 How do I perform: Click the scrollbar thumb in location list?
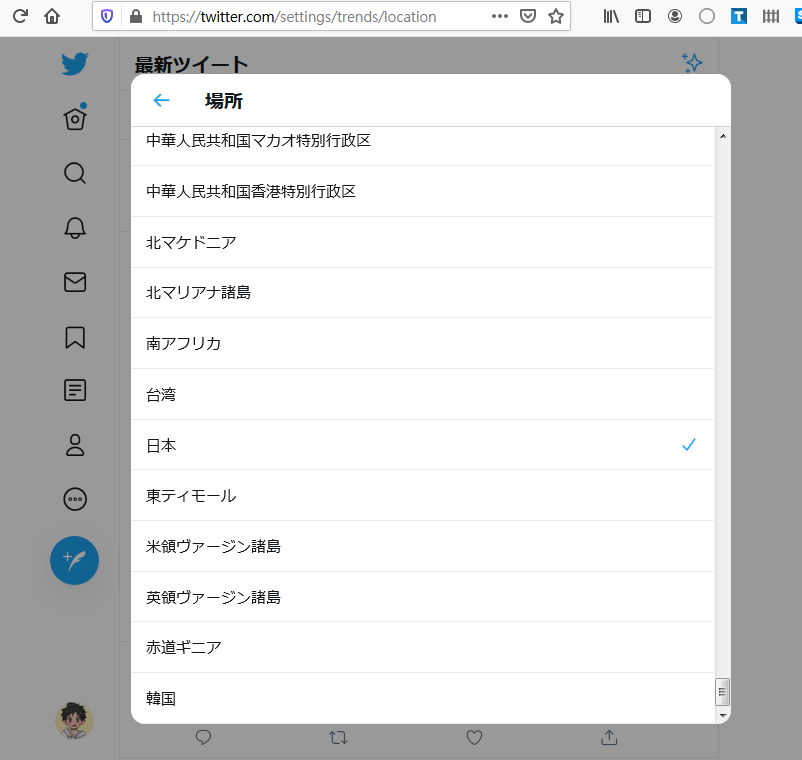coord(722,692)
